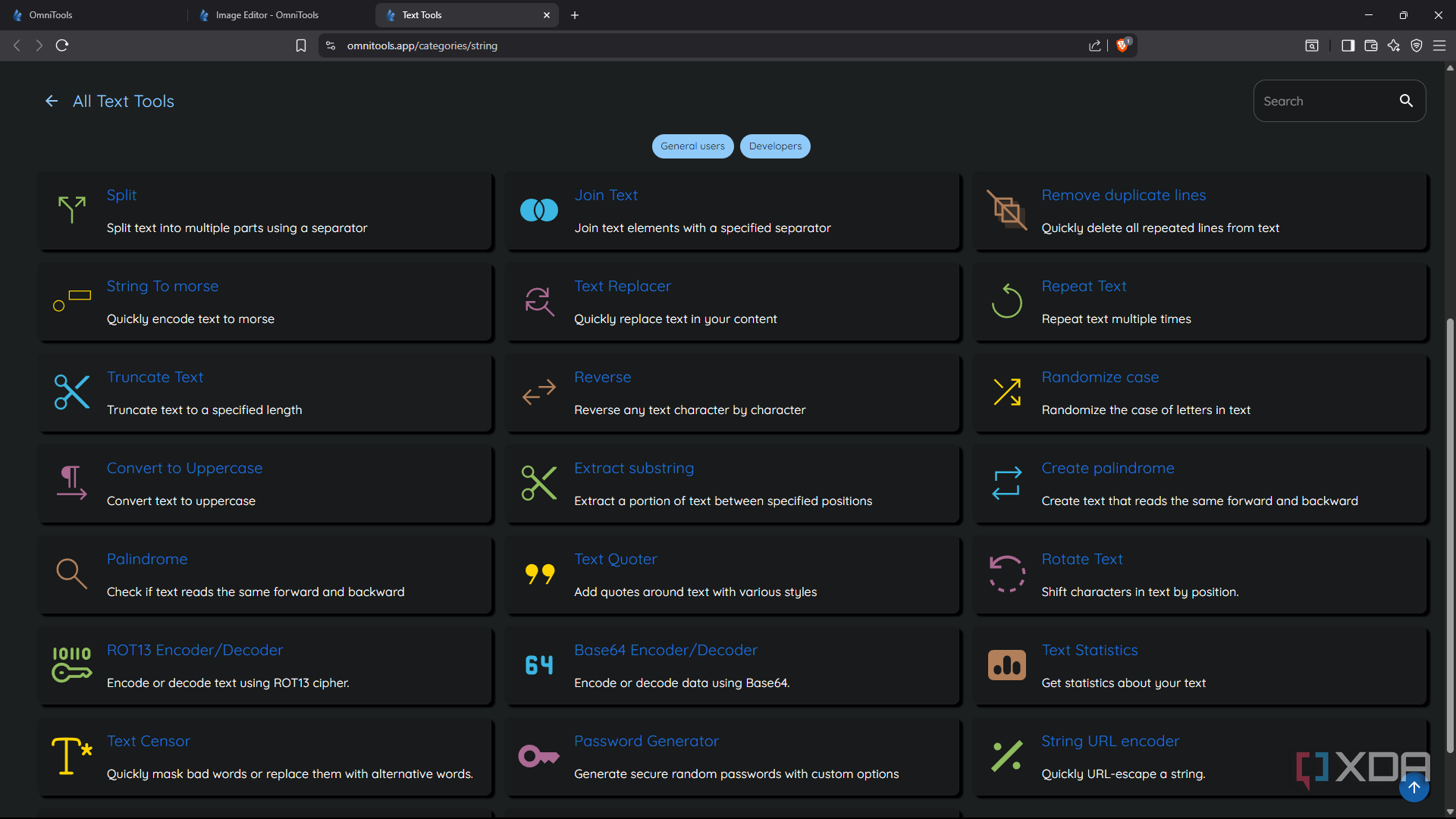Close the Text Tools tab
The image size is (1456, 819).
547,15
